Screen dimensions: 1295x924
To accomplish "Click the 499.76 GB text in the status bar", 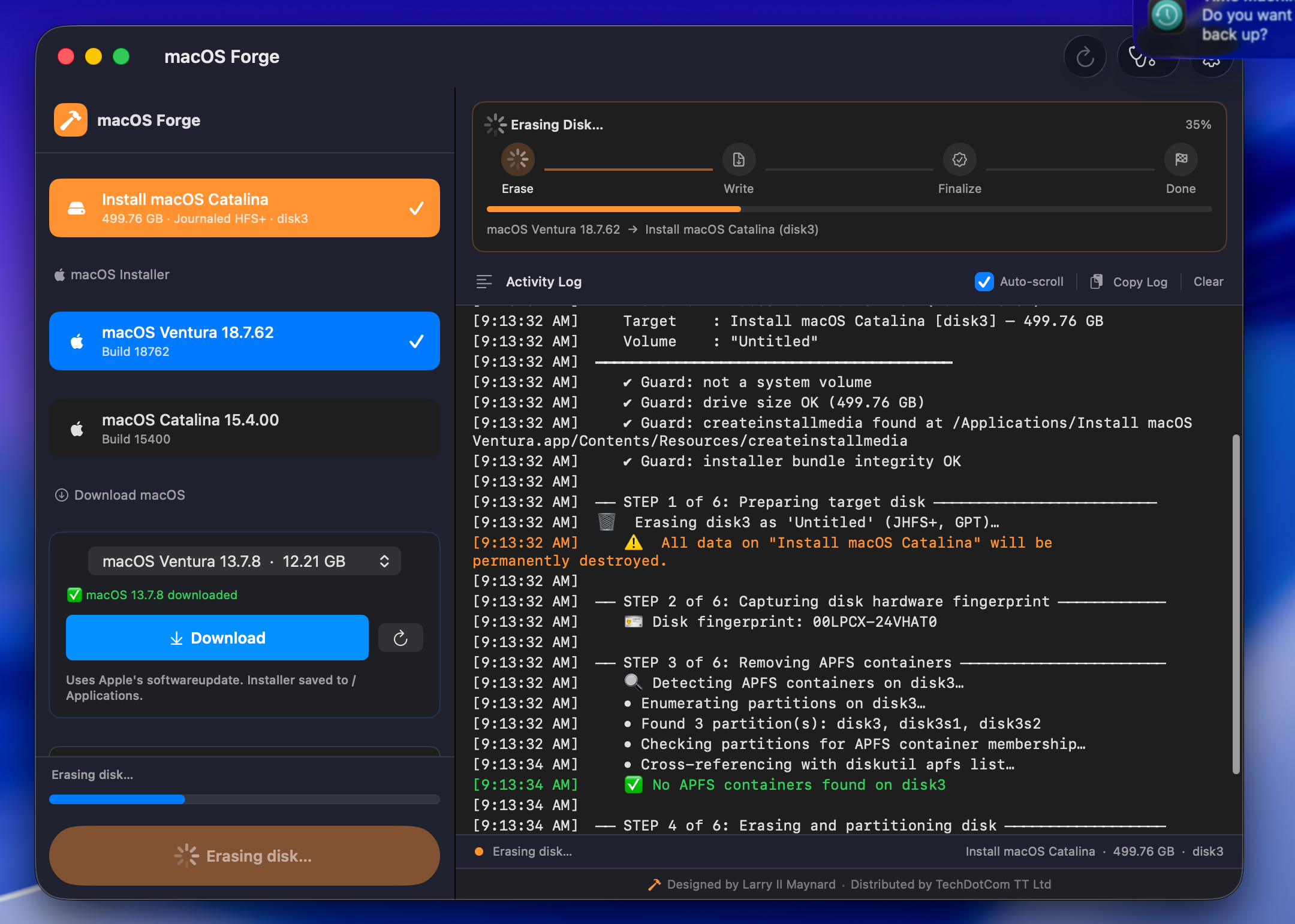I will pyautogui.click(x=1143, y=851).
